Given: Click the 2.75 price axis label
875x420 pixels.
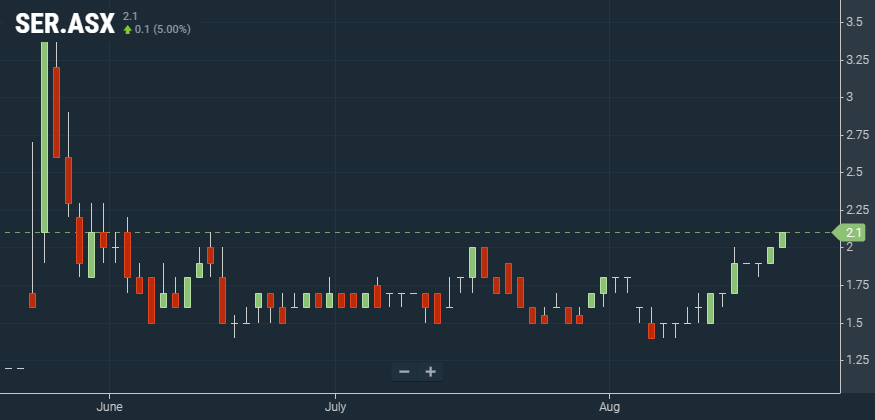Looking at the screenshot, I should coord(858,135).
